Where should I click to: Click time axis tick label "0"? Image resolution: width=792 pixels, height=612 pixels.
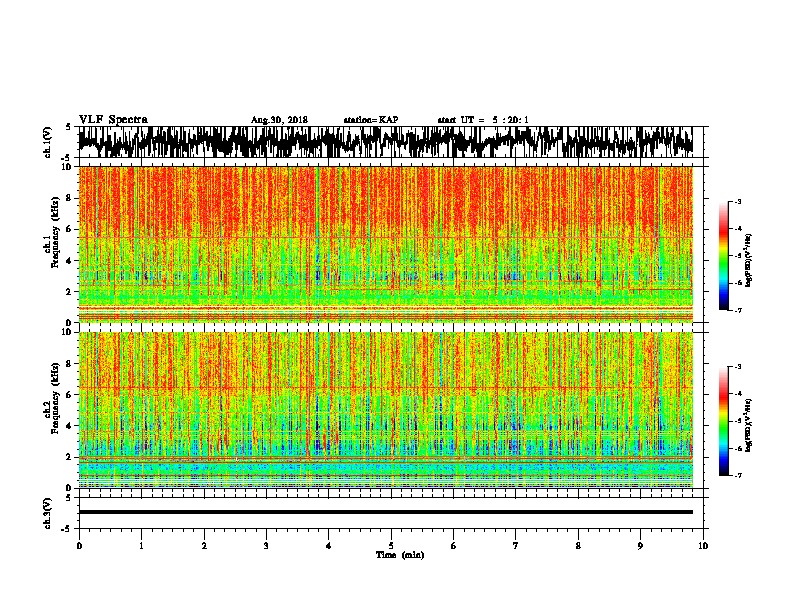coord(79,546)
